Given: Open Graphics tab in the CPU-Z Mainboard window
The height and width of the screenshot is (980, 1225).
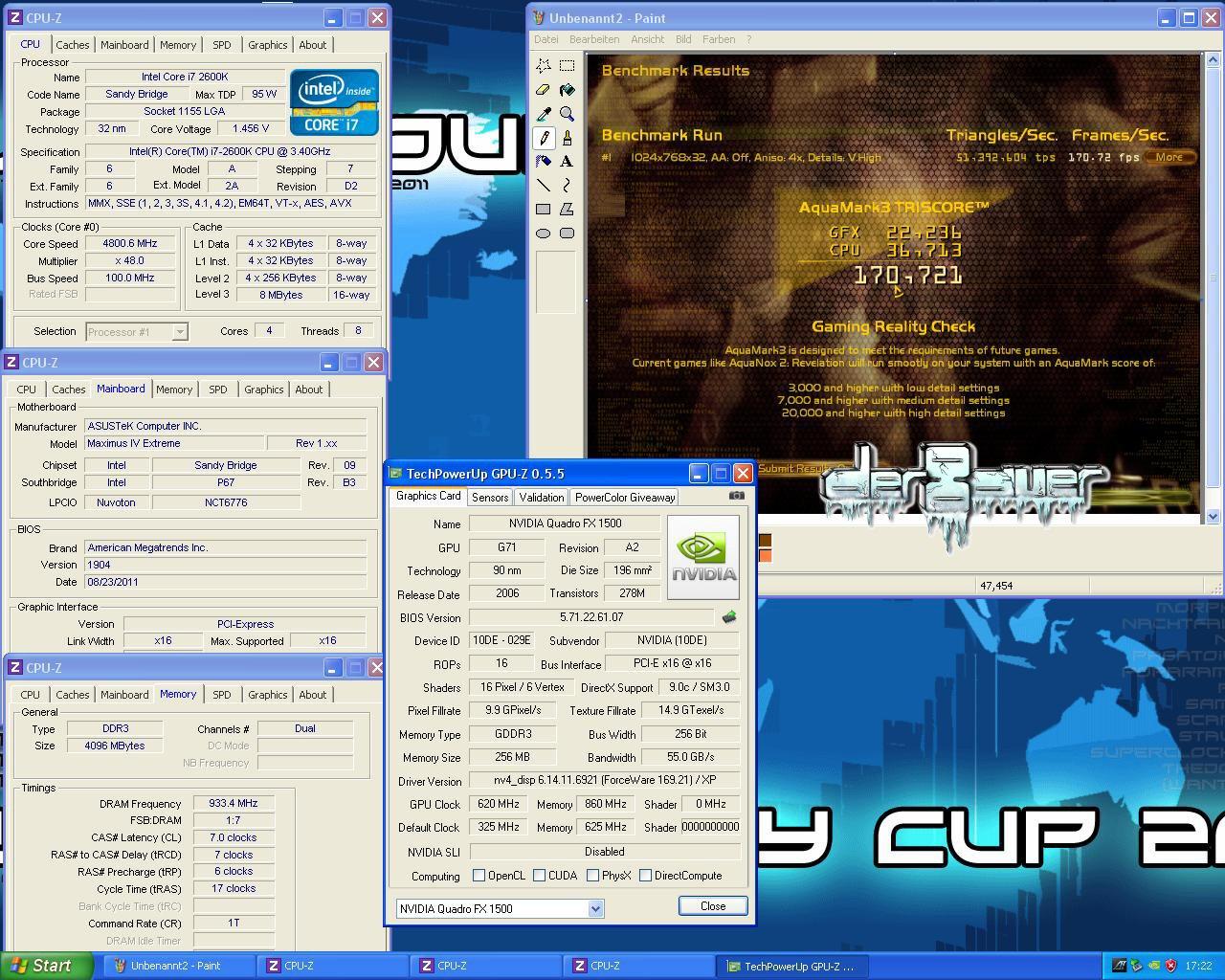Looking at the screenshot, I should pos(263,390).
